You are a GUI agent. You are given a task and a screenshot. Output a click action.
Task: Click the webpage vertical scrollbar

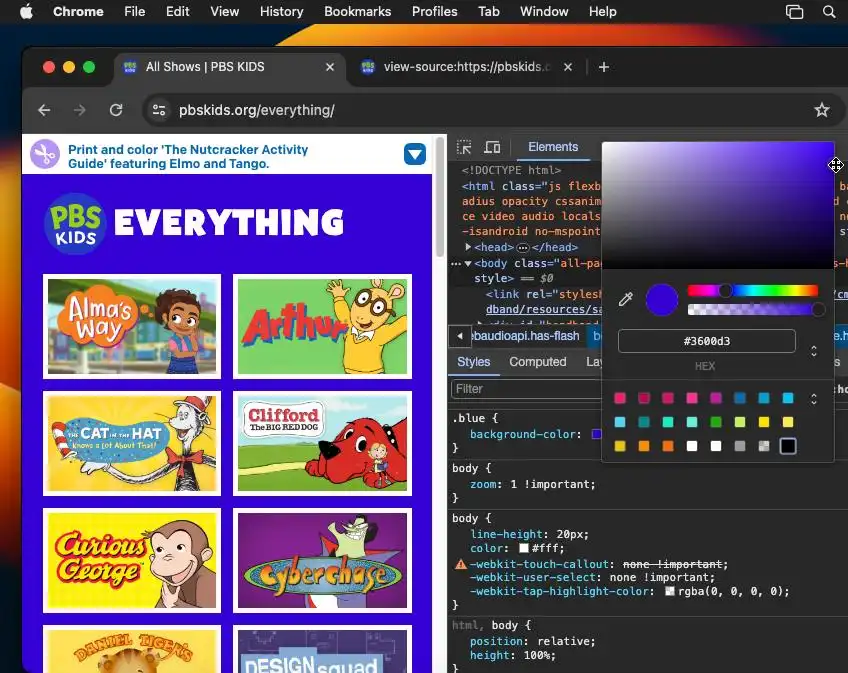click(x=440, y=197)
